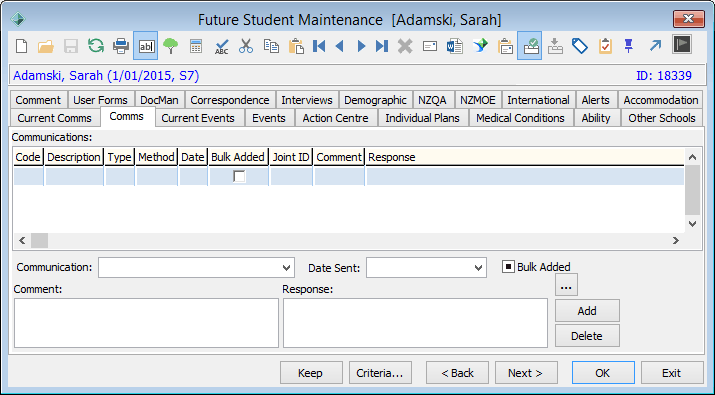
Task: Tick the Bulk Added grid row checkbox
Action: (239, 176)
